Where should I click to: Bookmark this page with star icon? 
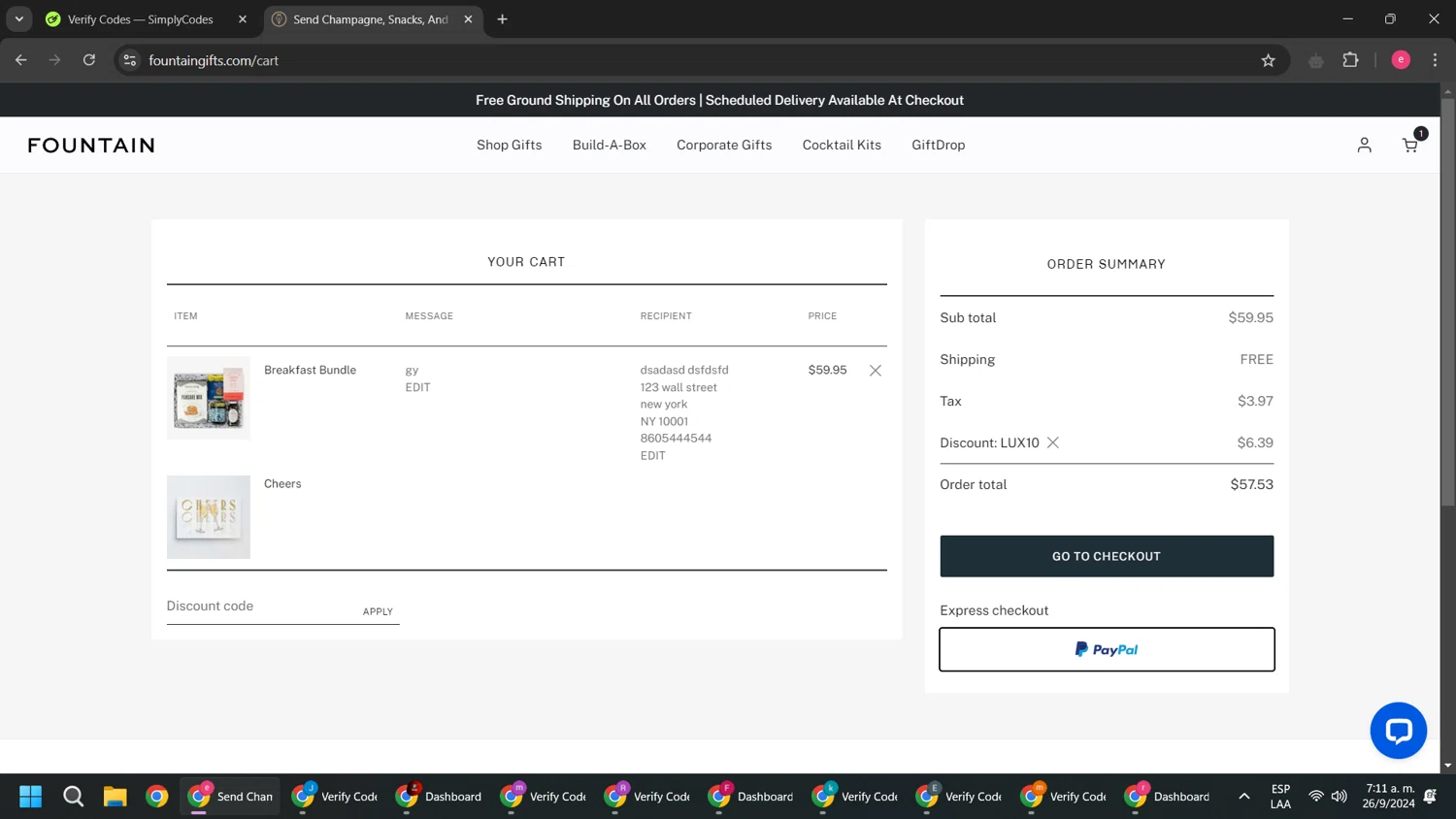(x=1268, y=60)
